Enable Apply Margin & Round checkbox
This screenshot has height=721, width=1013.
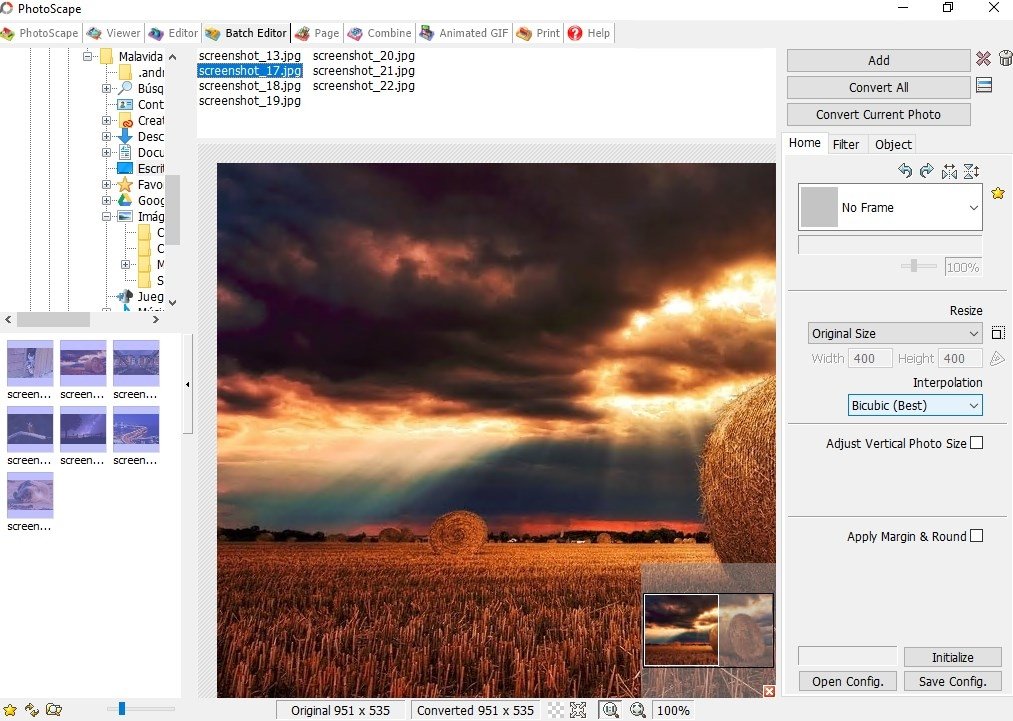click(x=976, y=536)
